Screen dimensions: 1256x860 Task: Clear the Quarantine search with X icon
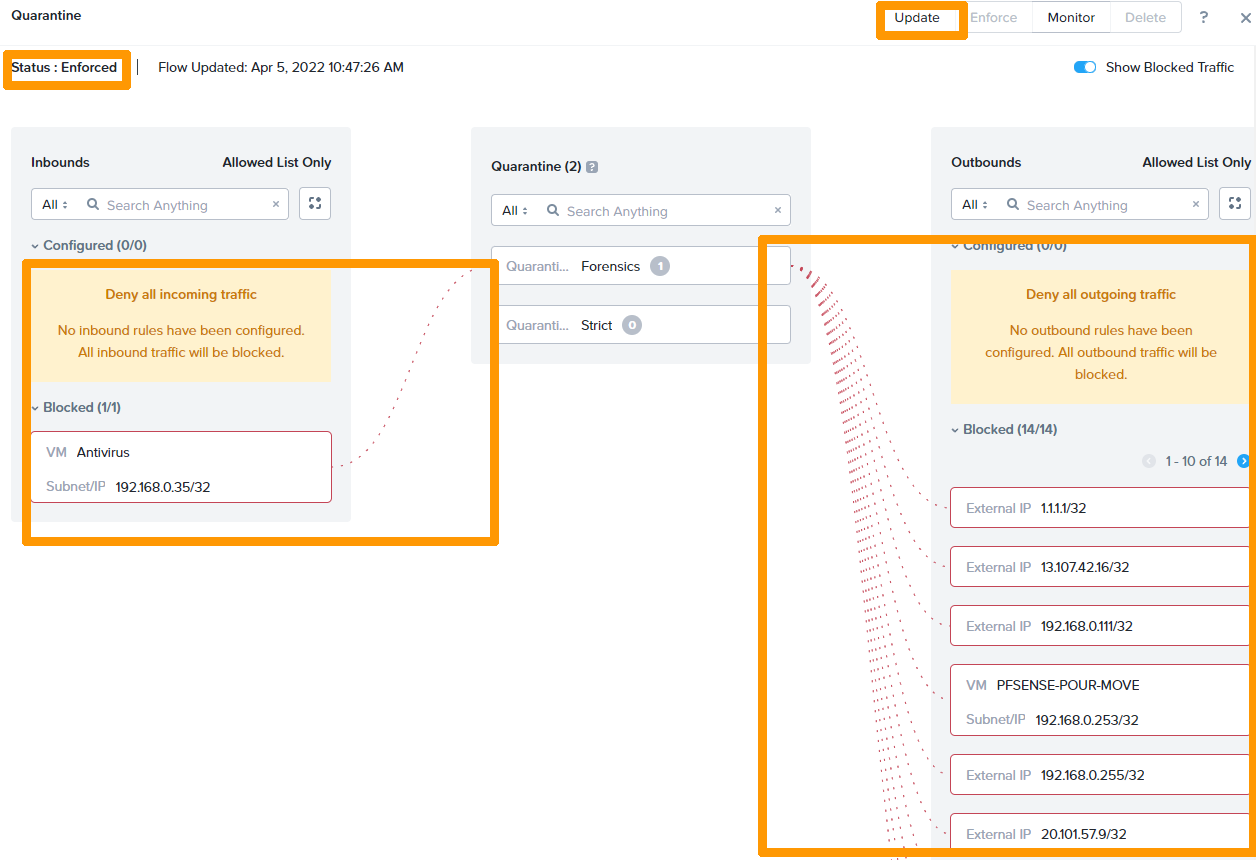pos(777,211)
